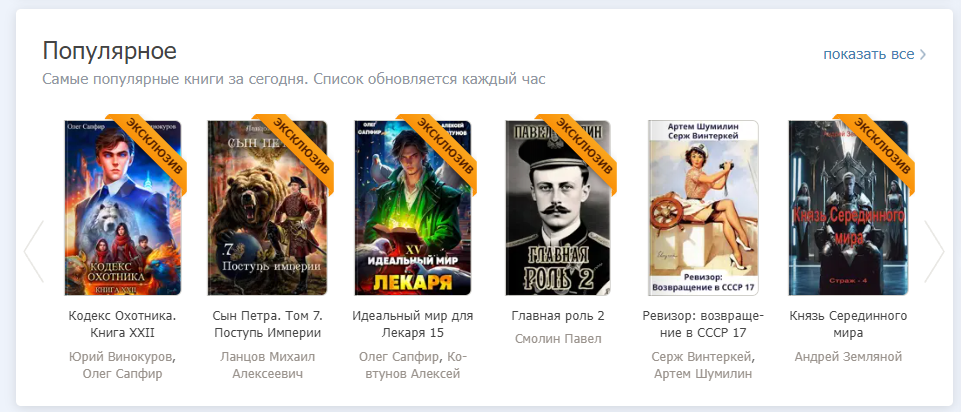The height and width of the screenshot is (412, 961).
Task: Click title 'Ревизор: возвращение в СССР 17'
Action: click(x=703, y=325)
